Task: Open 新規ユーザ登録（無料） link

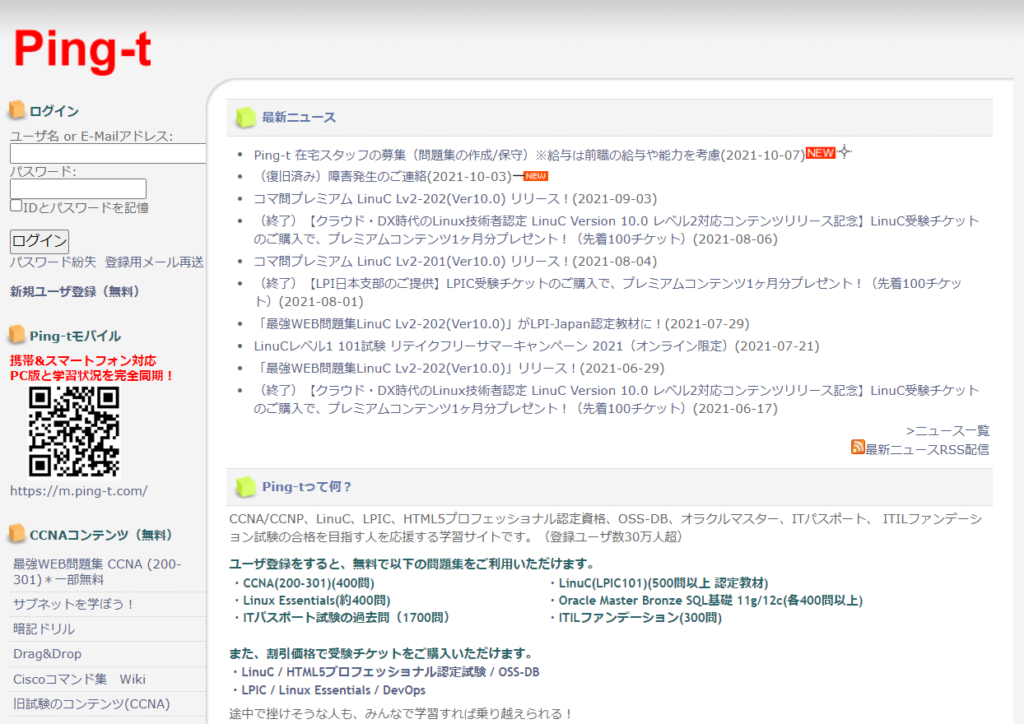Action: [x=74, y=291]
